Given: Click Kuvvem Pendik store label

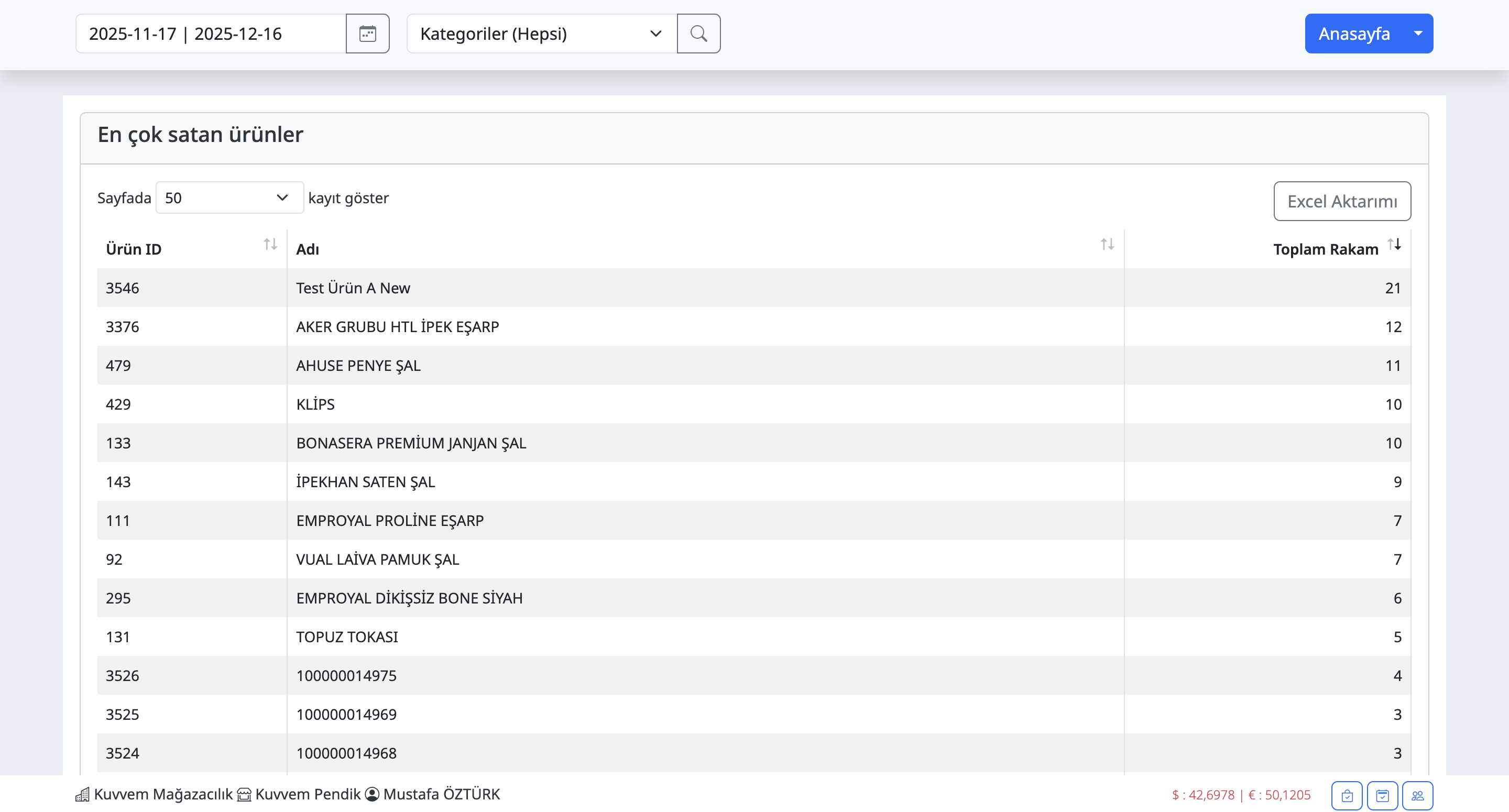Looking at the screenshot, I should point(308,794).
